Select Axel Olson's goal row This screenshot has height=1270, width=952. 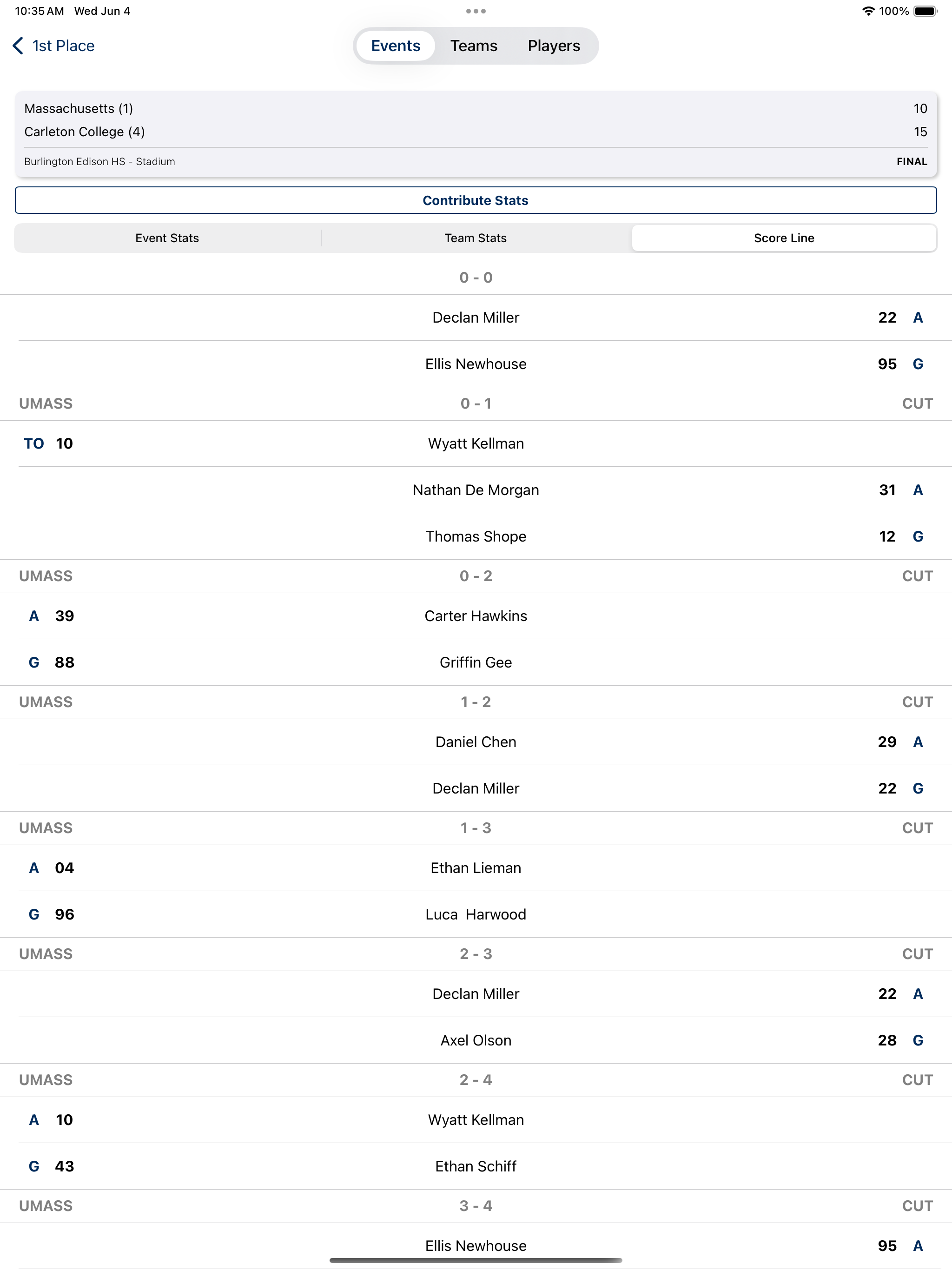(x=476, y=1040)
